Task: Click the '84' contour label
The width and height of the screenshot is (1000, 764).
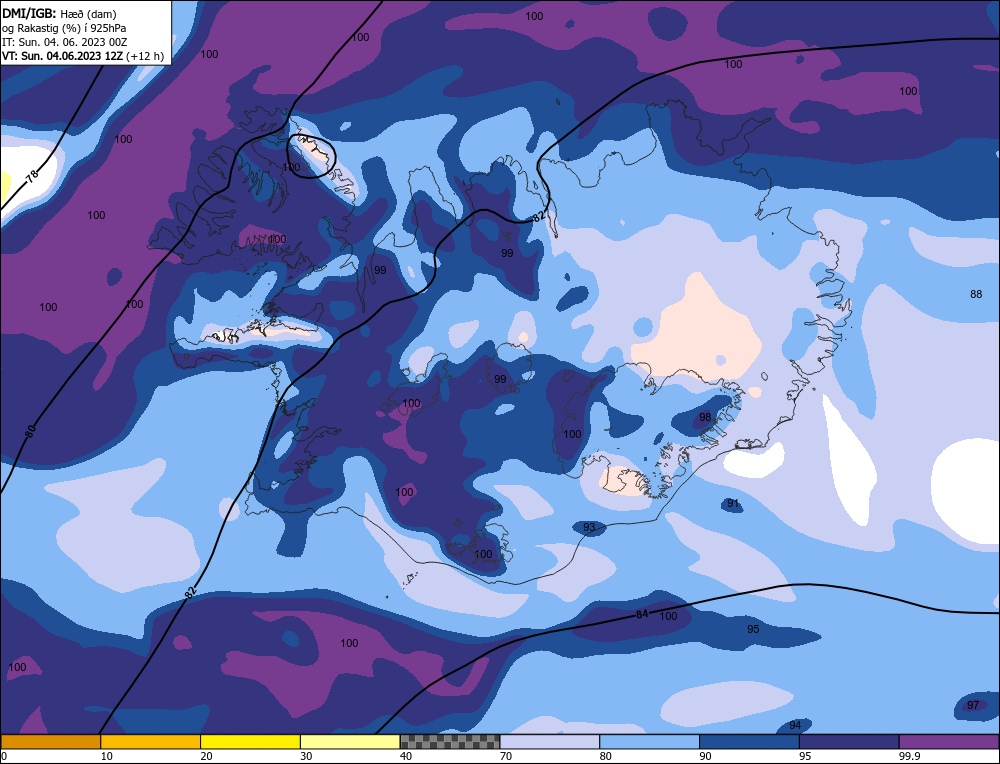Action: (642, 614)
